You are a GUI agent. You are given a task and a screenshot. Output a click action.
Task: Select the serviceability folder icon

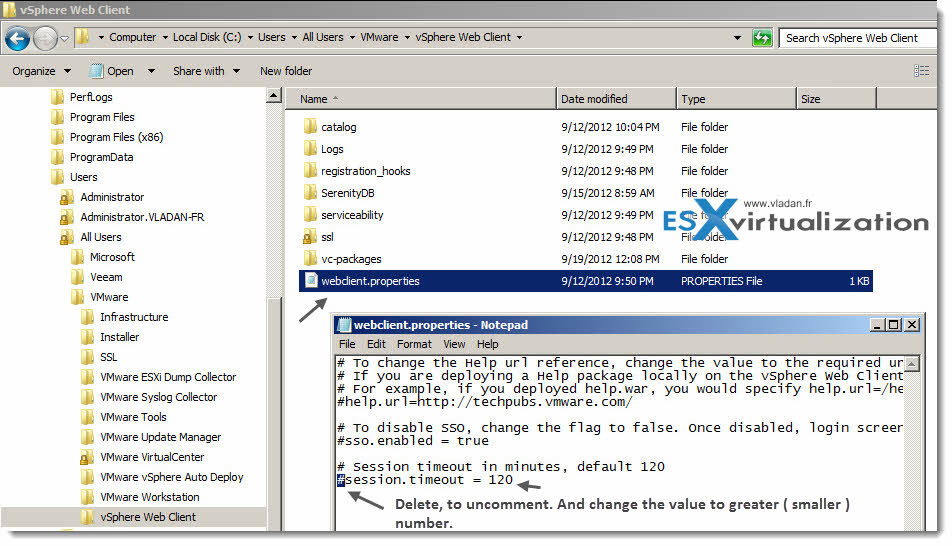310,214
